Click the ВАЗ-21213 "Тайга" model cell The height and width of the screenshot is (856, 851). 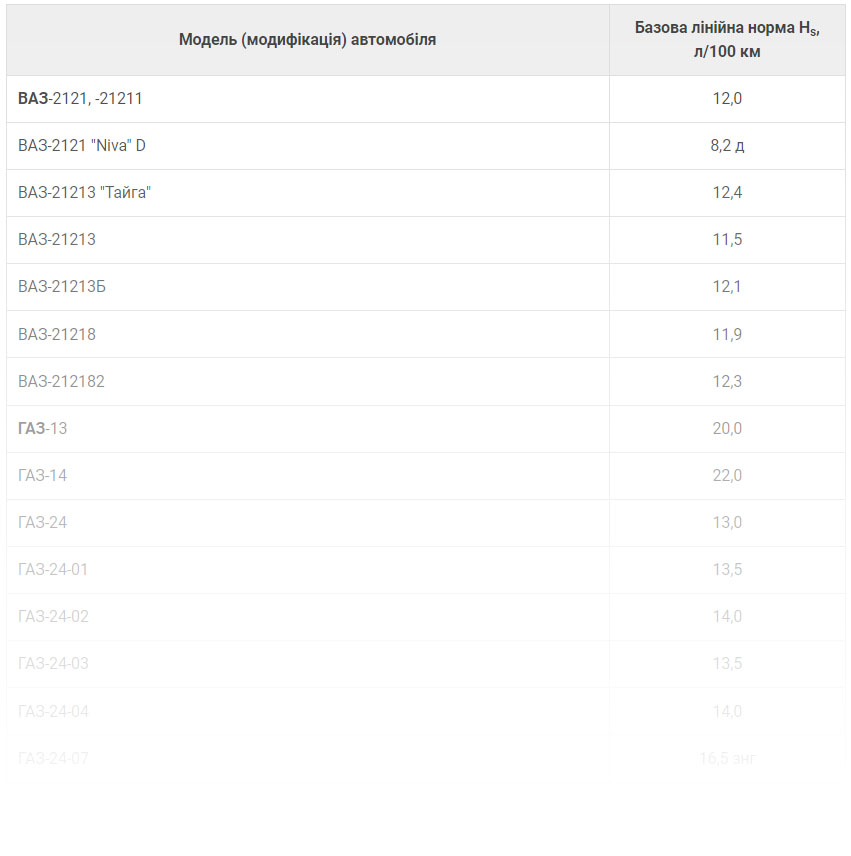pyautogui.click(x=307, y=193)
